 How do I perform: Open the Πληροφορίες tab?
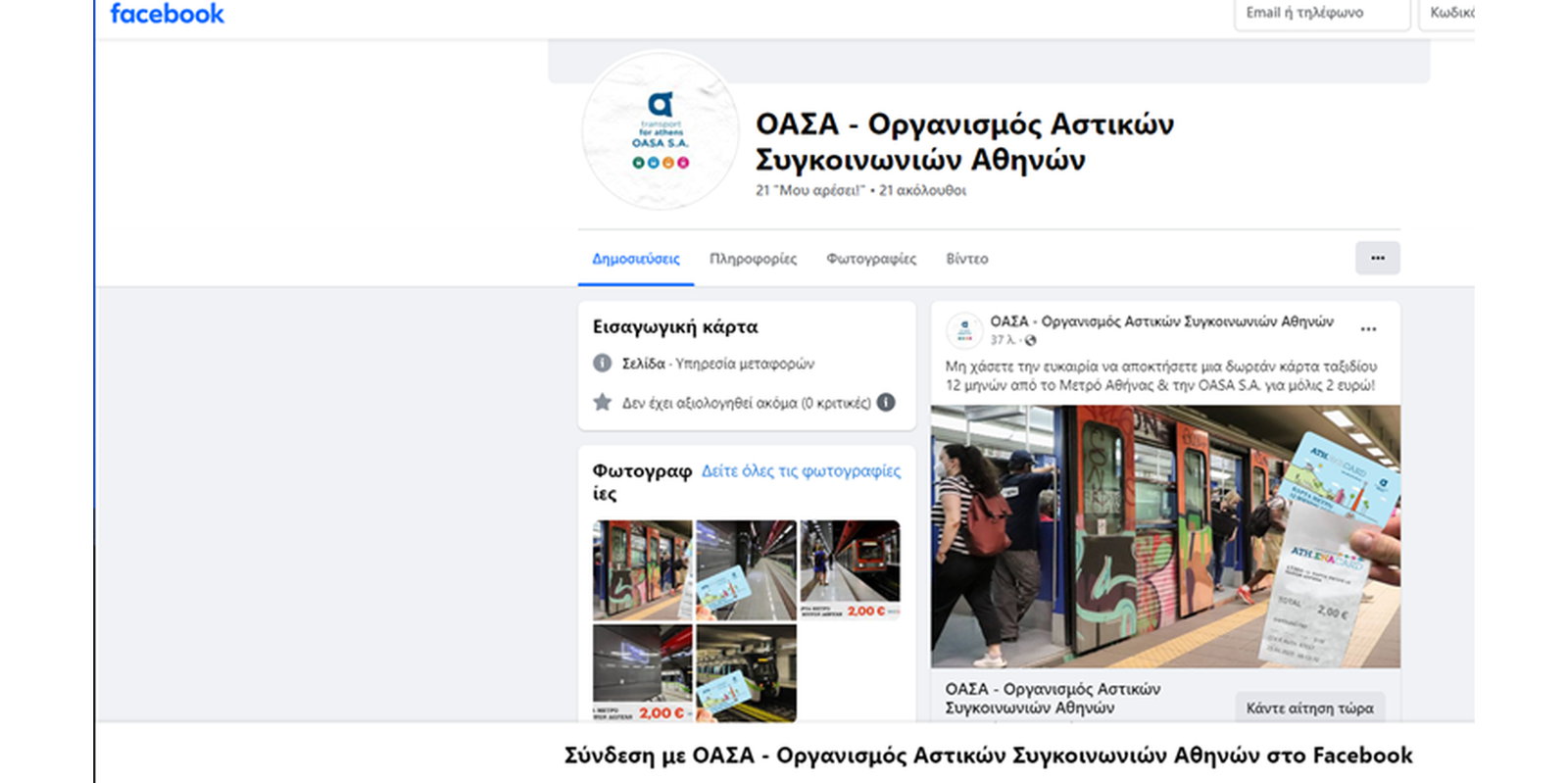(x=753, y=259)
